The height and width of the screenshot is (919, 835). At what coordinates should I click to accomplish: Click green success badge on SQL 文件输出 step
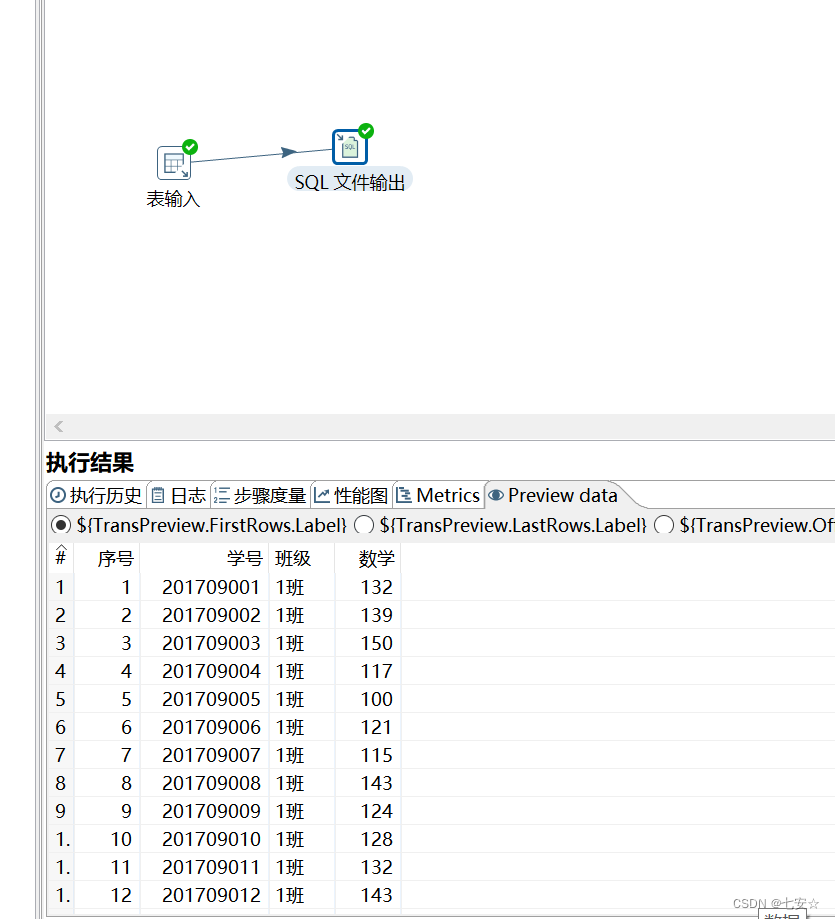pyautogui.click(x=364, y=130)
